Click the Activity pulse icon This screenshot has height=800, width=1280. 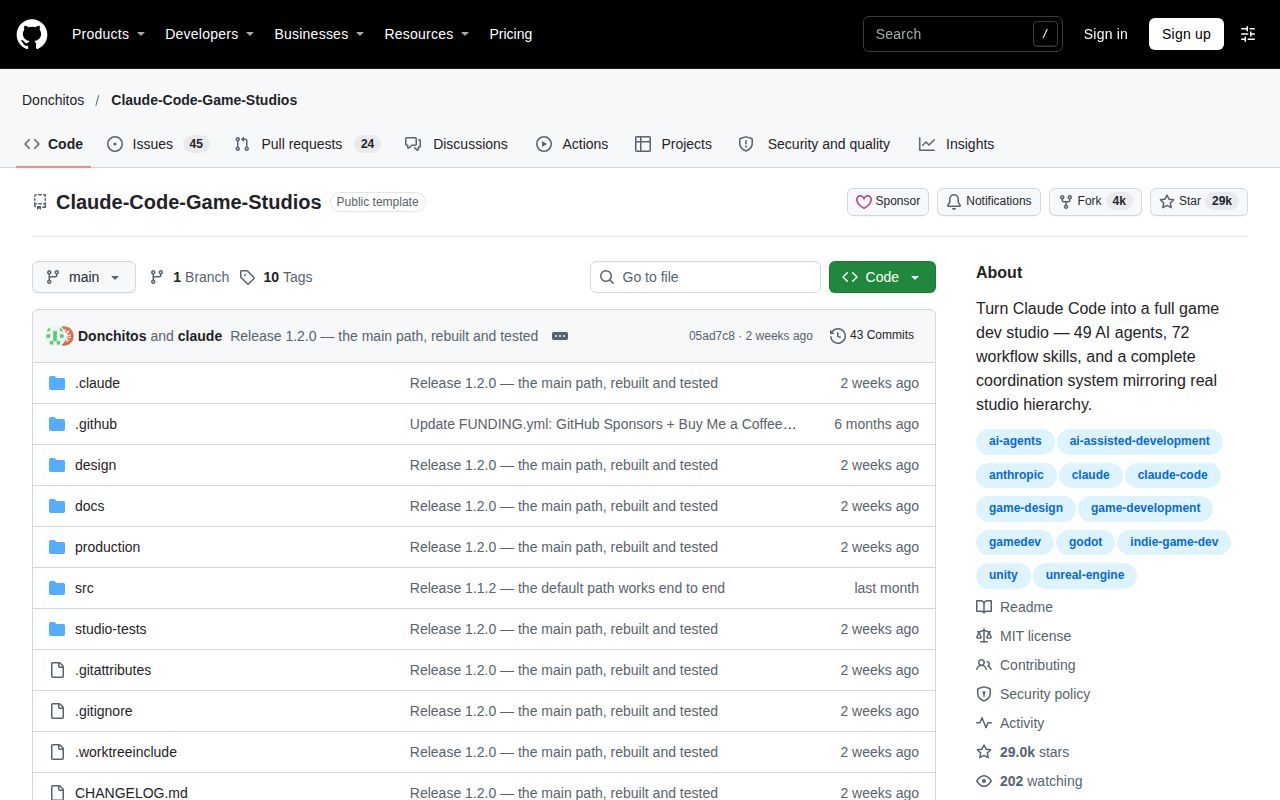tap(984, 723)
